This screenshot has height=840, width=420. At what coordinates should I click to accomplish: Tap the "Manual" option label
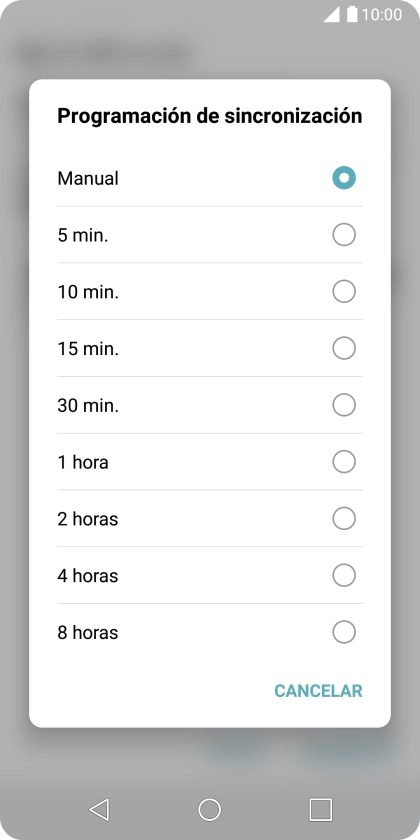click(88, 178)
